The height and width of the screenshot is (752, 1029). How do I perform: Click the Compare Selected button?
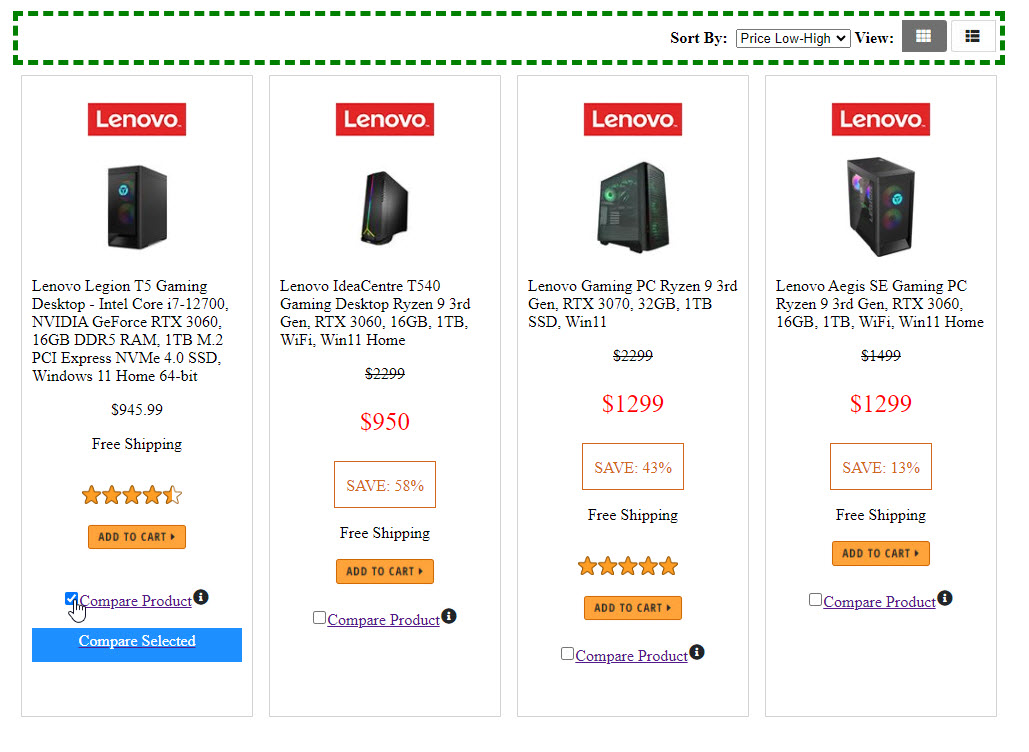coord(137,644)
